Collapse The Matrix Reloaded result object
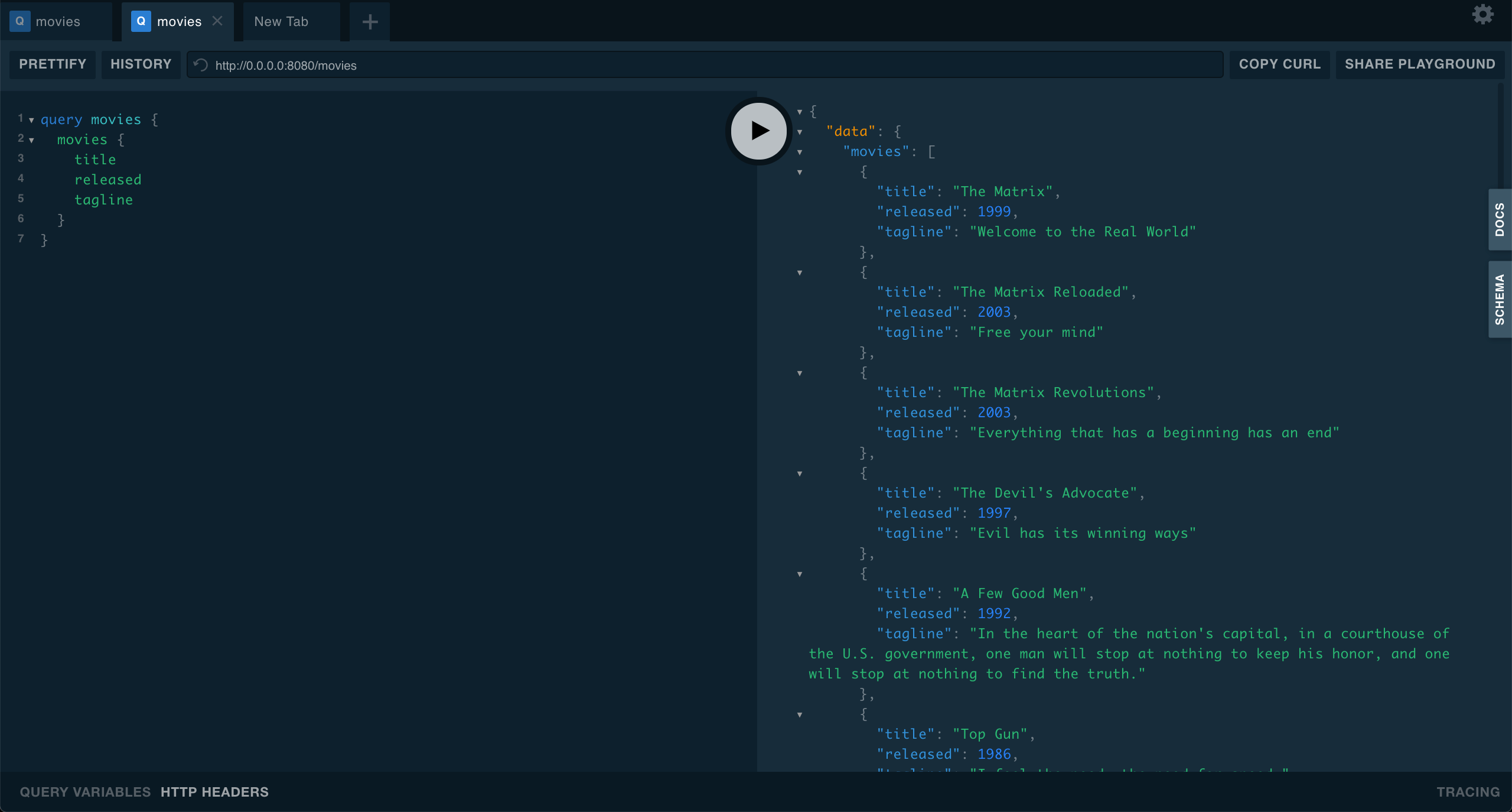This screenshot has height=812, width=1512. click(x=799, y=272)
